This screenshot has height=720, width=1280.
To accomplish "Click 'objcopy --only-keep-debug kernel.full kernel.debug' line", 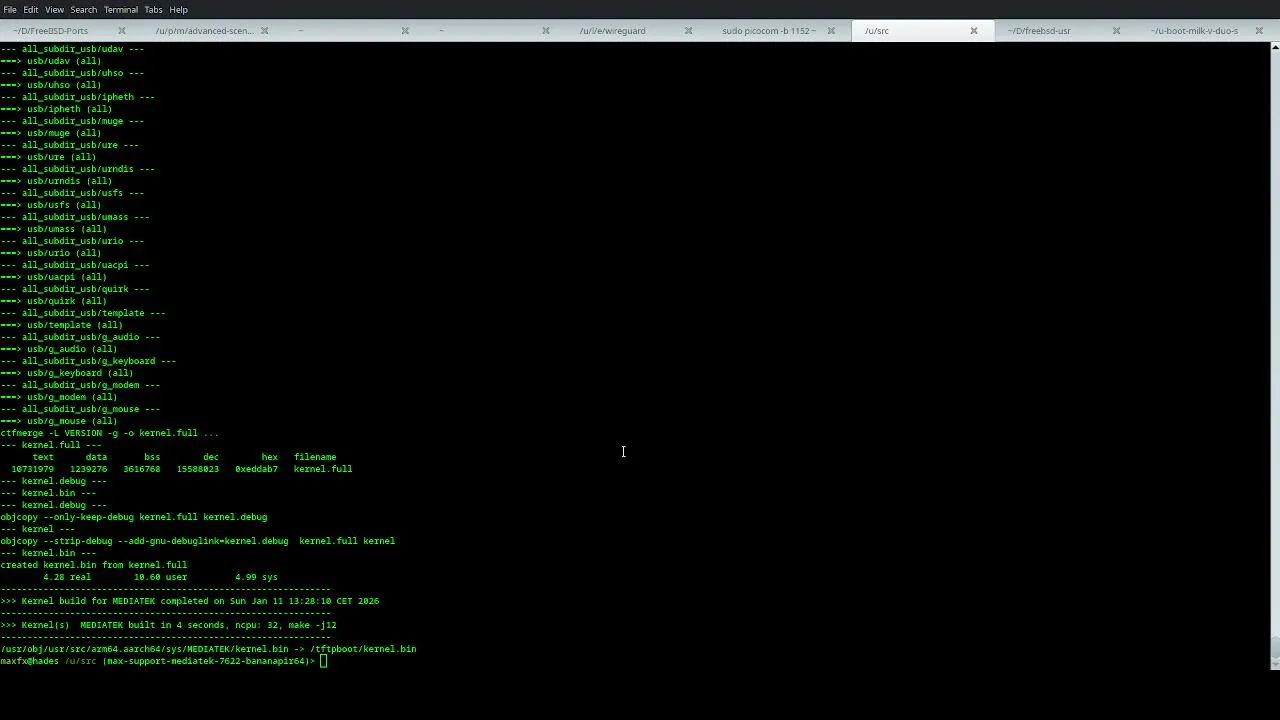I will point(134,517).
